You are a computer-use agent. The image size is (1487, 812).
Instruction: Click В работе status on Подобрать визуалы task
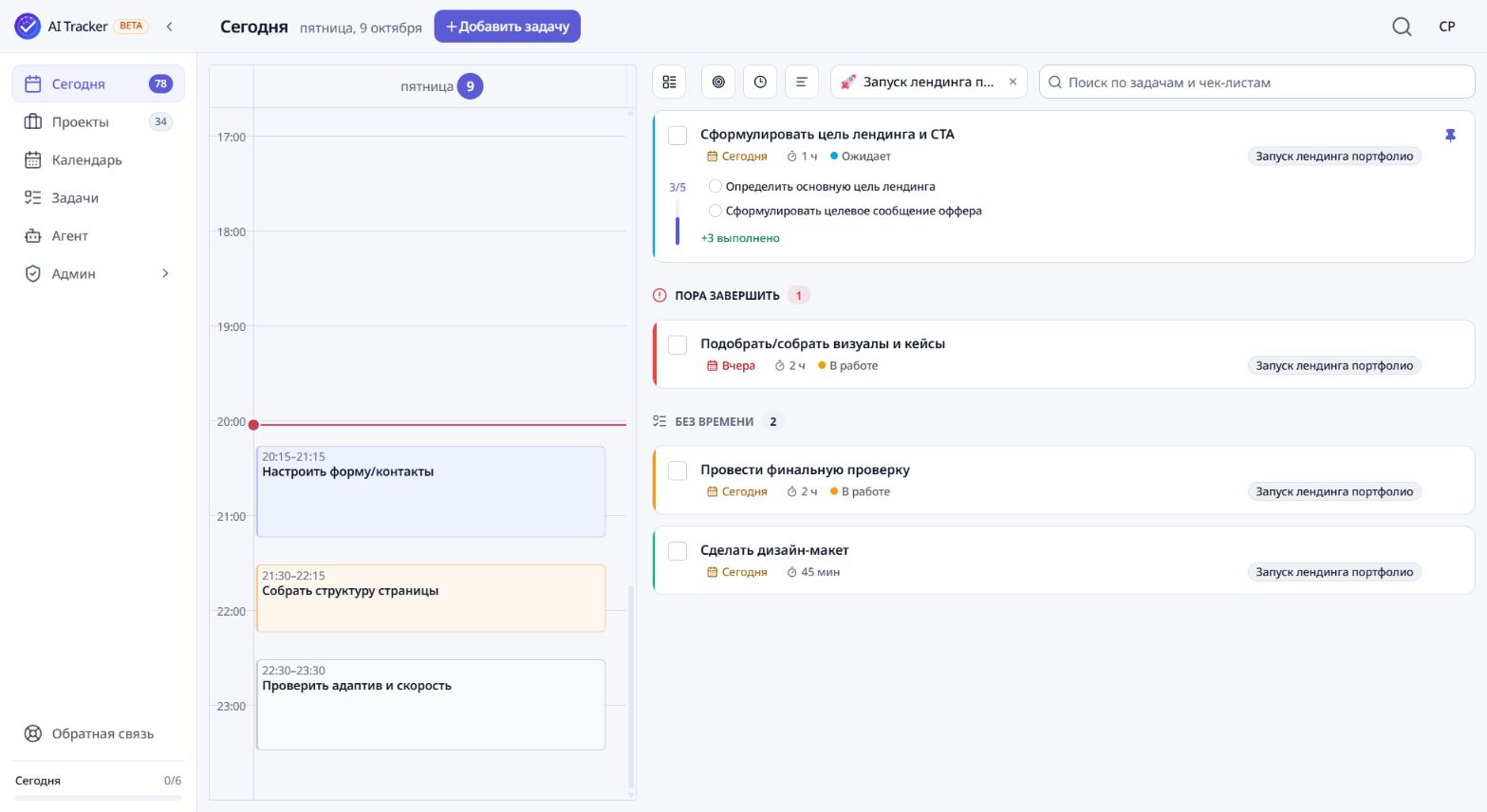coord(848,365)
